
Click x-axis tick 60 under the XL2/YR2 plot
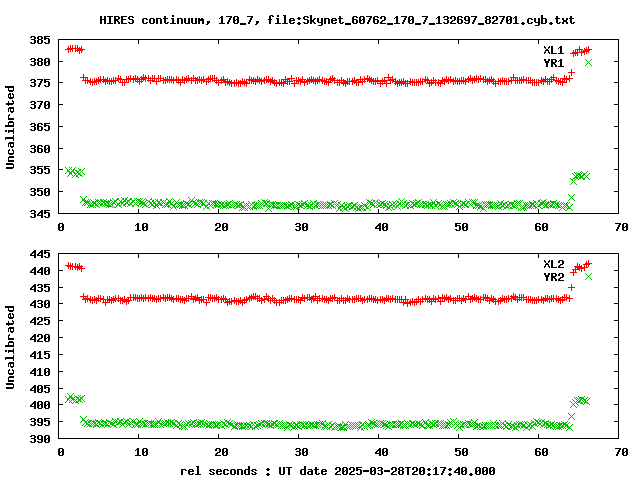pos(541,452)
